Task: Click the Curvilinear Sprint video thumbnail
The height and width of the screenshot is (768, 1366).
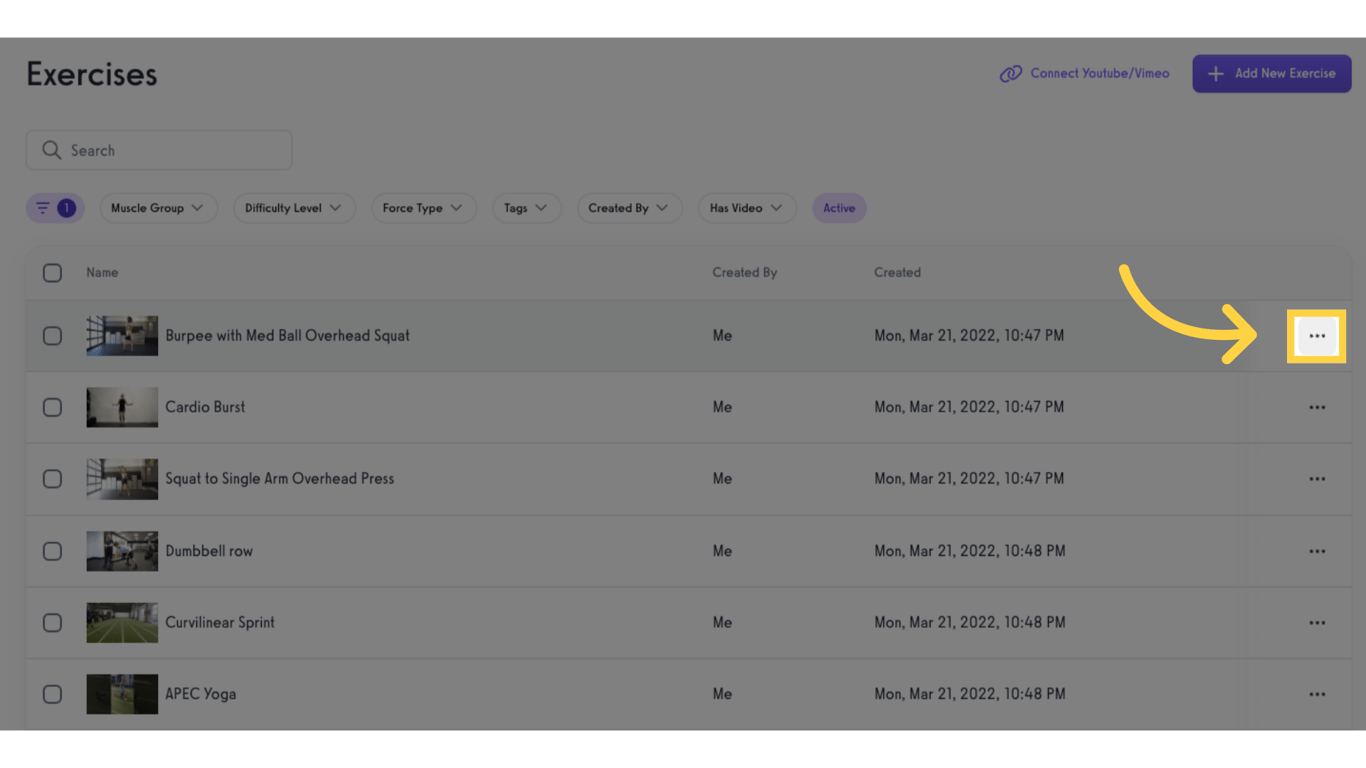Action: pos(122,622)
